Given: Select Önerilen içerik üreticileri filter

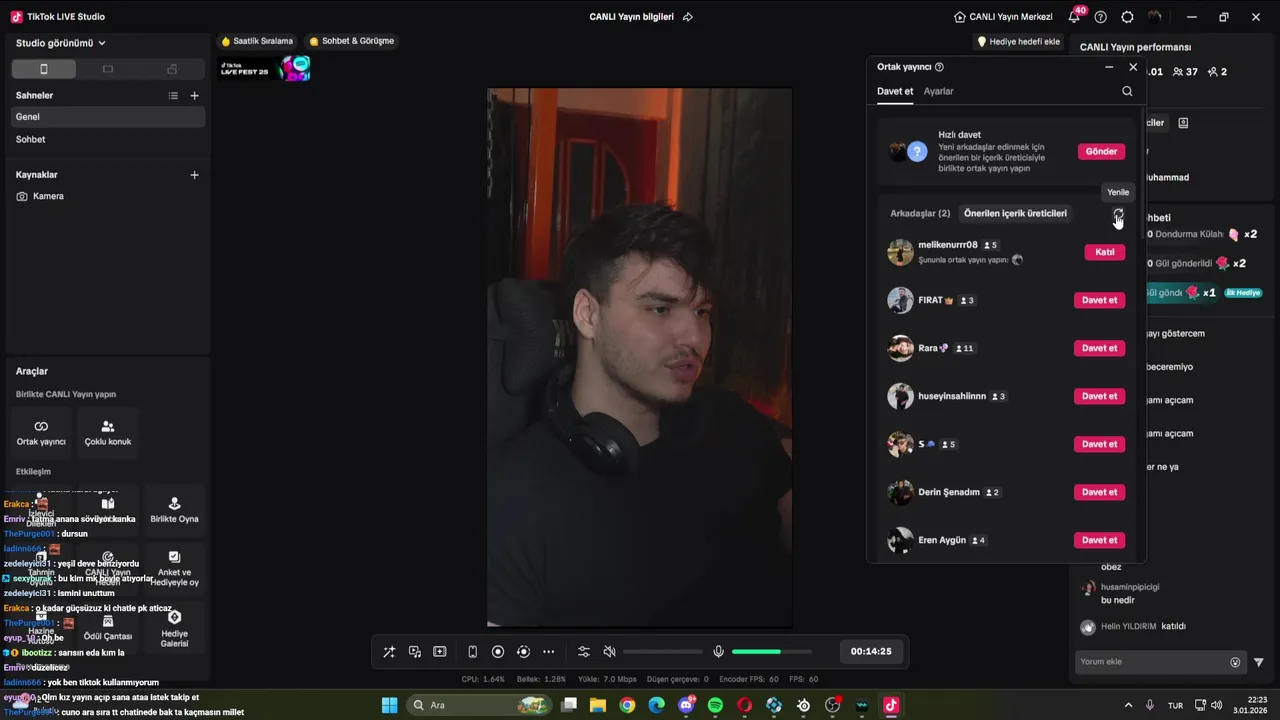Looking at the screenshot, I should coord(1015,213).
